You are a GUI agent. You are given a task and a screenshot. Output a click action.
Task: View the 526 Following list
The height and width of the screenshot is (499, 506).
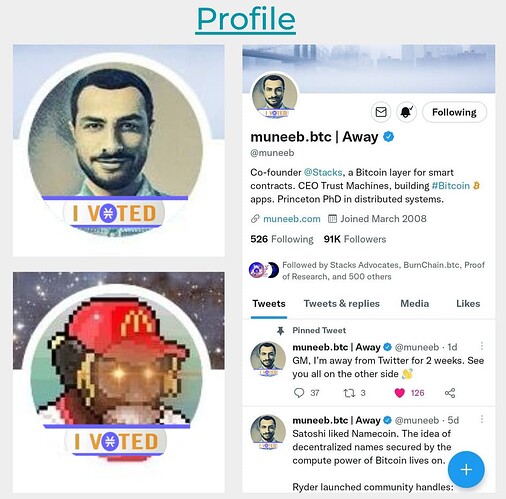click(282, 239)
